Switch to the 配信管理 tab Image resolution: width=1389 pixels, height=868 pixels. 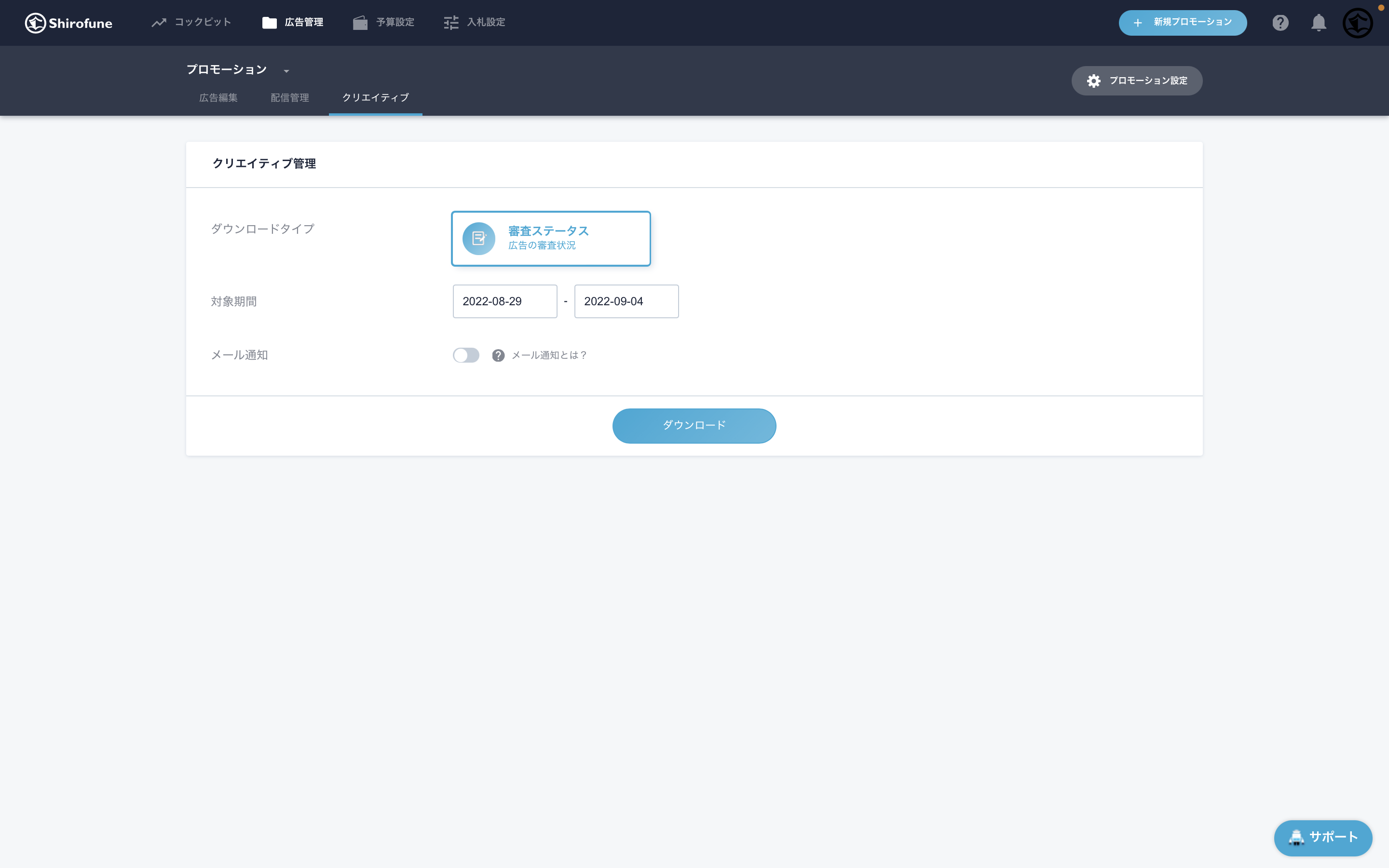[x=290, y=97]
